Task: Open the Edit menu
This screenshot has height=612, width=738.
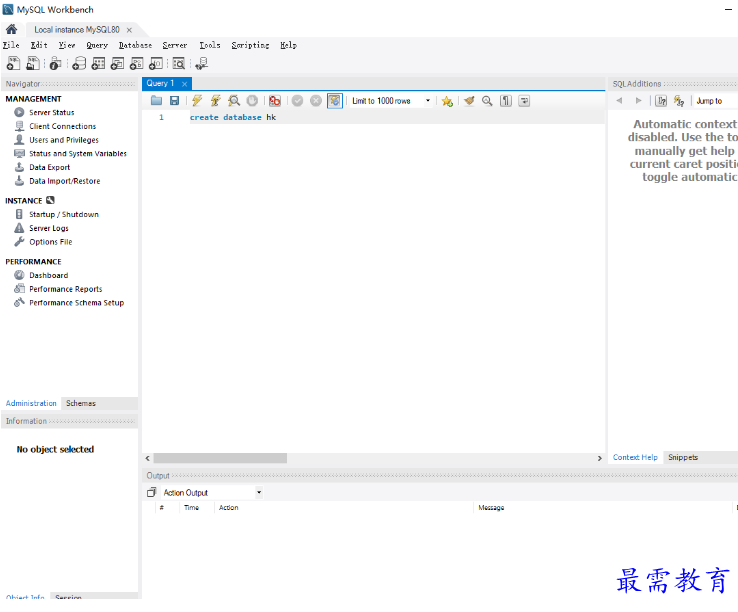Action: 39,45
